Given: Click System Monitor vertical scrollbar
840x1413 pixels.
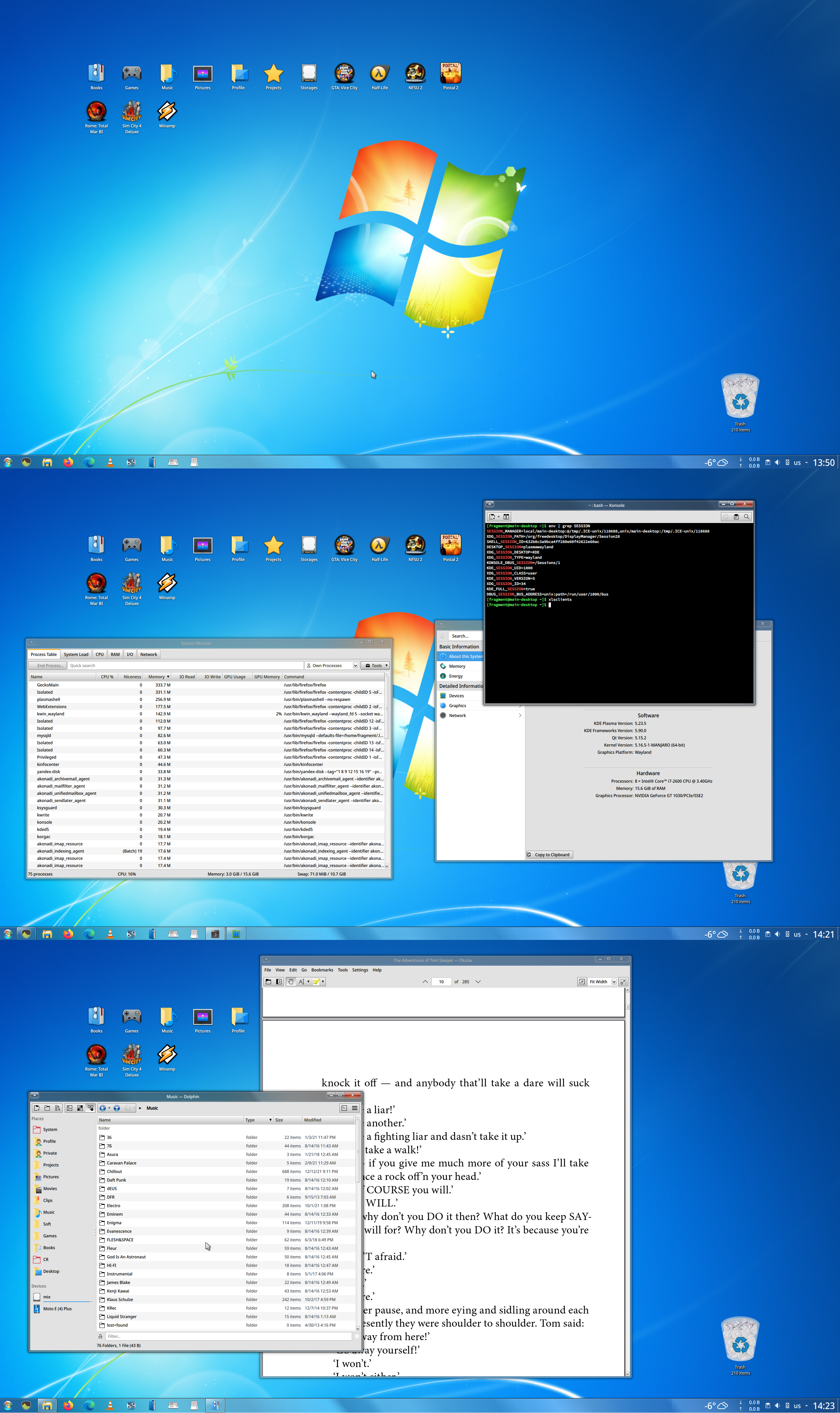Looking at the screenshot, I should coord(387,770).
